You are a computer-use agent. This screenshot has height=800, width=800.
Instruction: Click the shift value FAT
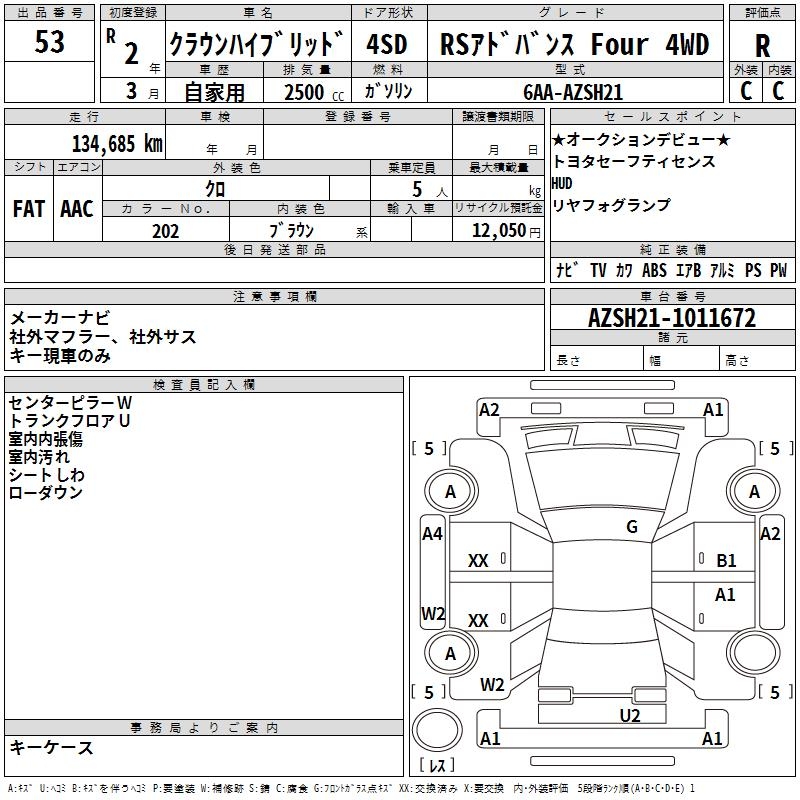29,209
